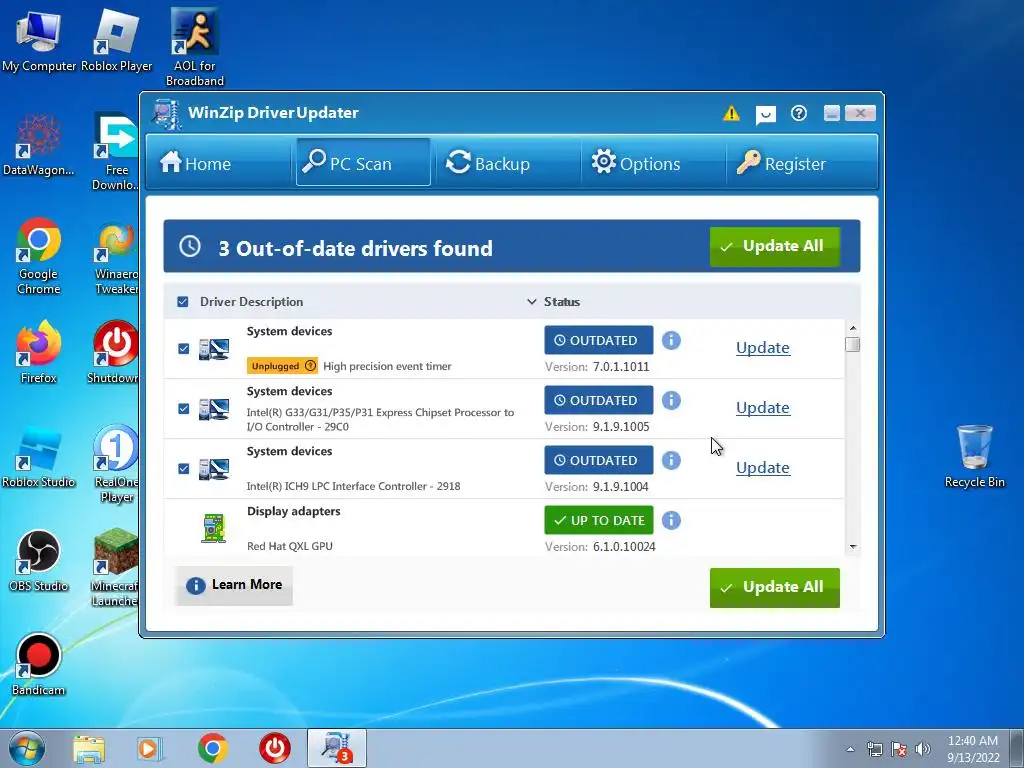Image resolution: width=1024 pixels, height=768 pixels.
Task: Click the device icon of High precision event timer
Action: click(x=214, y=349)
